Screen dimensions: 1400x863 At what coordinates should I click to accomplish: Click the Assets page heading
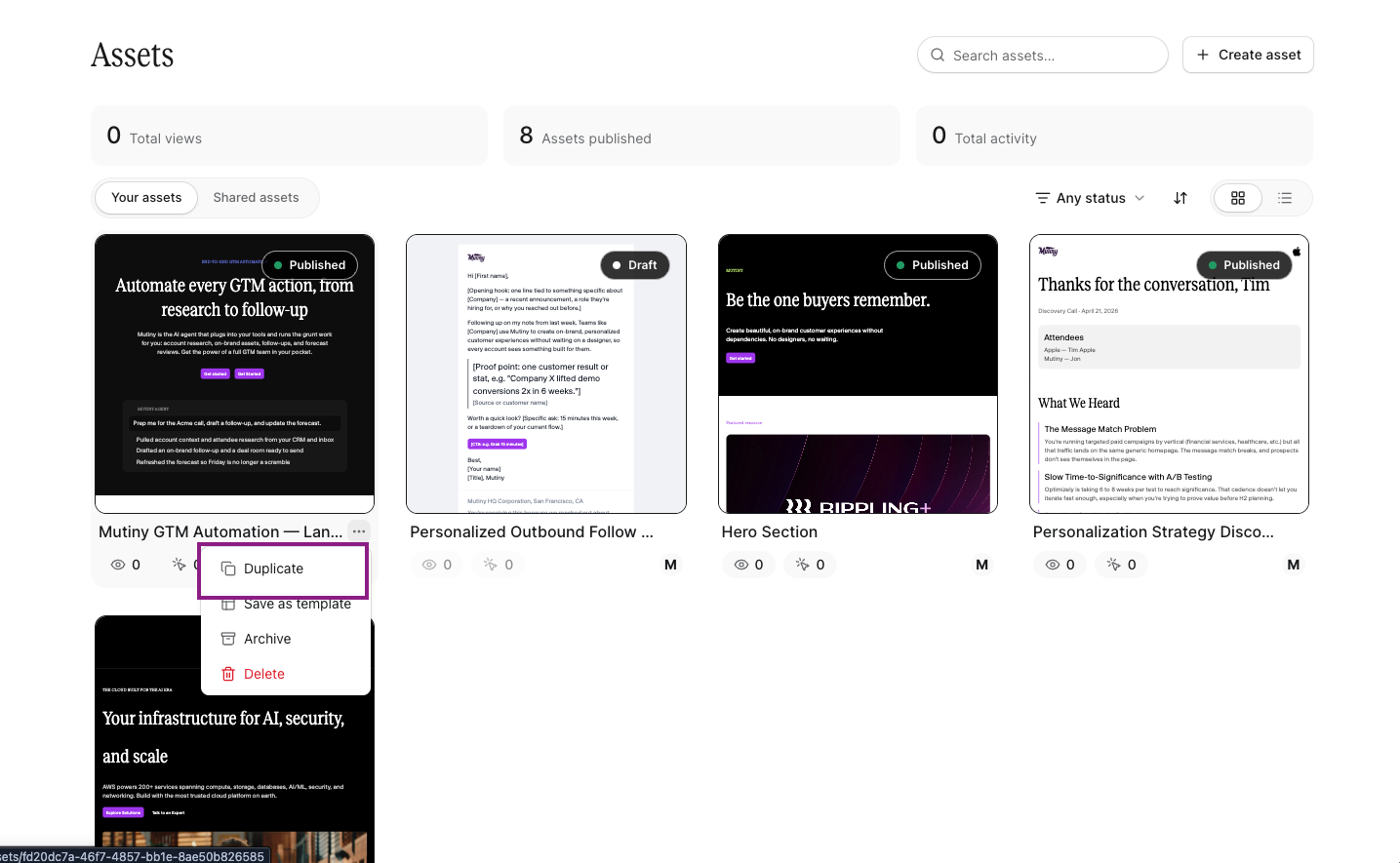point(133,56)
